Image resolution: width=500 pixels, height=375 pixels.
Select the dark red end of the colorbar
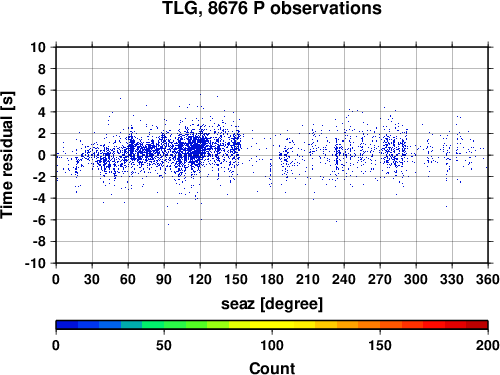coord(477,325)
